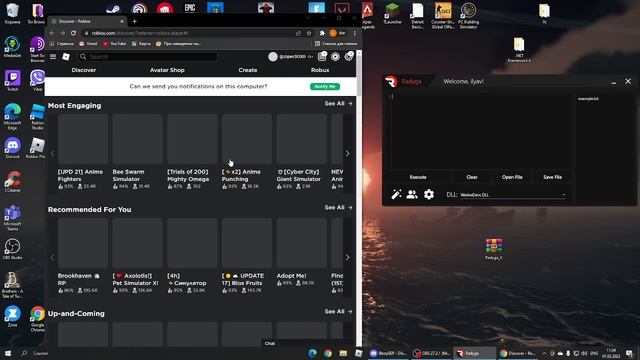Open CCleaner desktop shortcut
The width and height of the screenshot is (640, 360).
click(x=13, y=182)
